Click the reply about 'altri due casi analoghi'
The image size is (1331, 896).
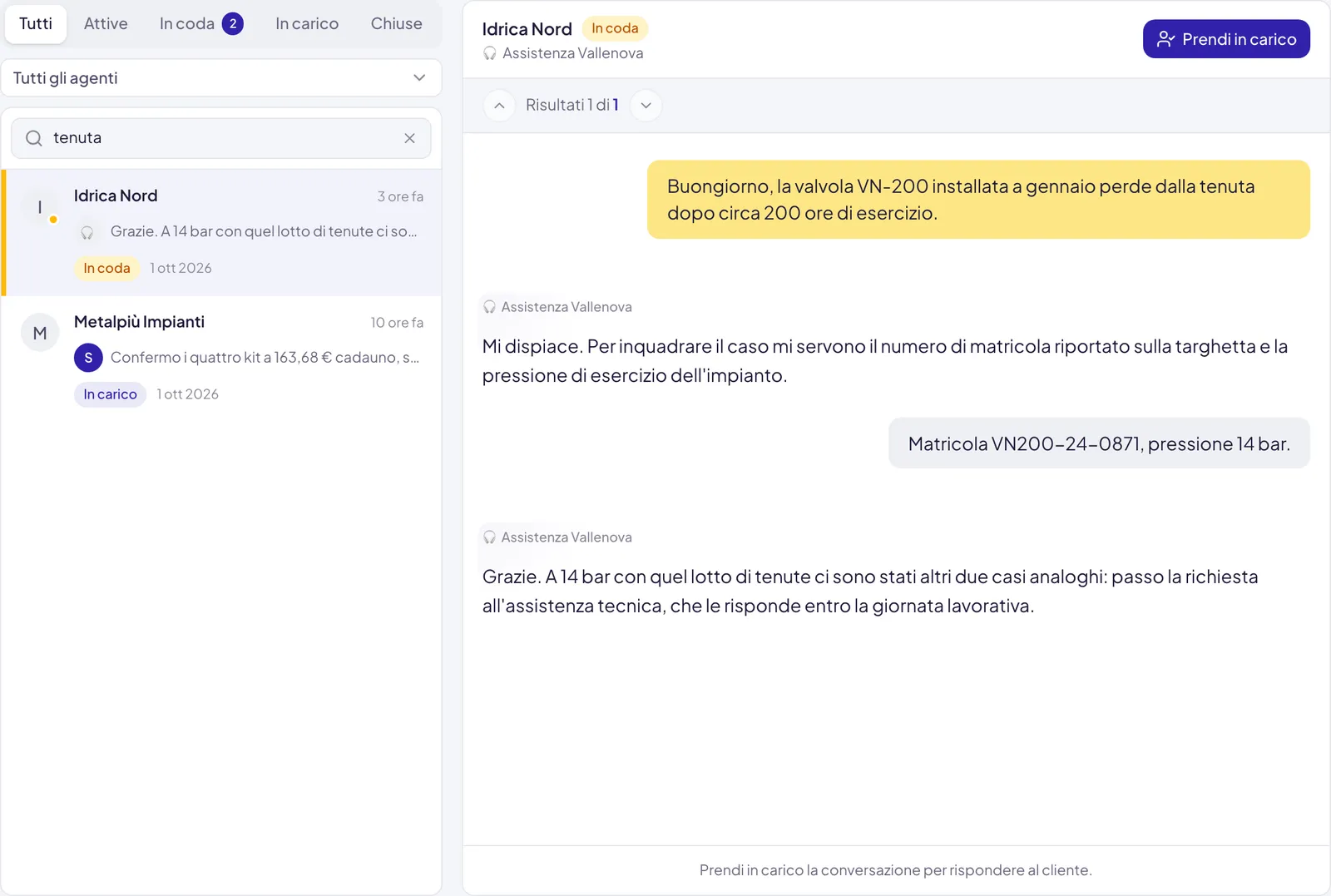coord(870,592)
